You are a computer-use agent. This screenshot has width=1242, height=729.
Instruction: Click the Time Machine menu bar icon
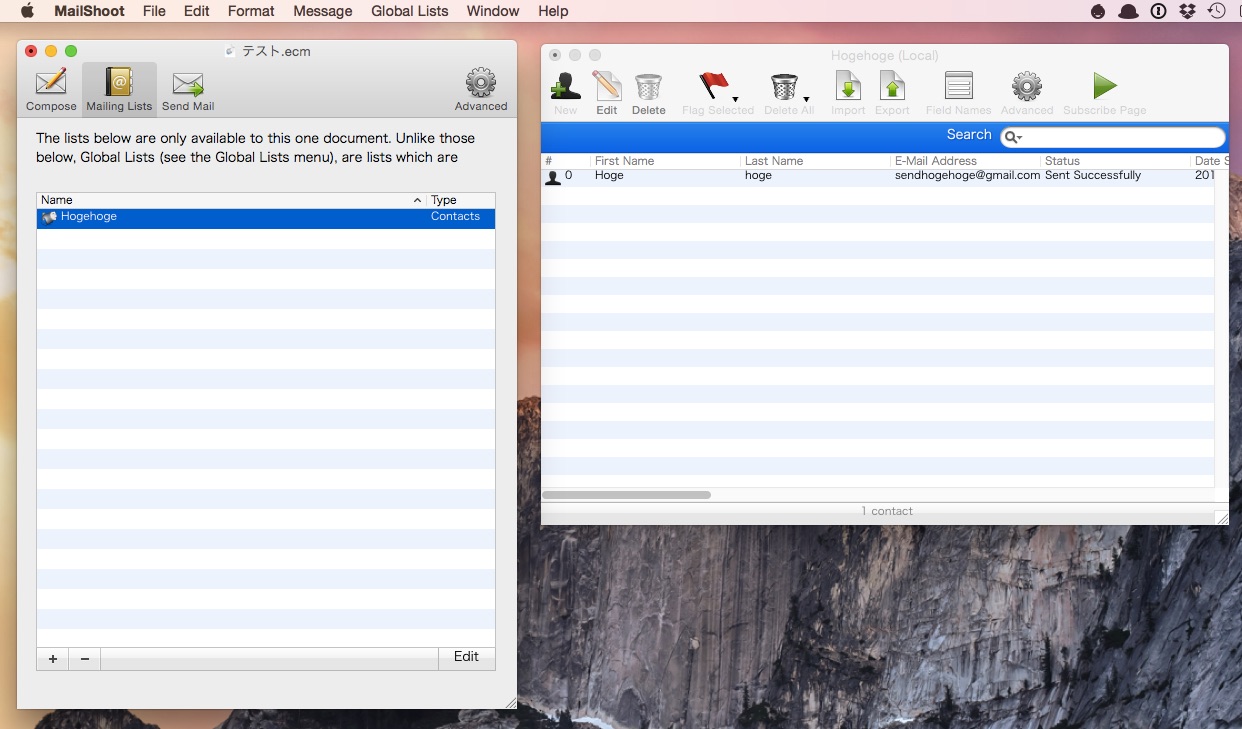click(1216, 11)
